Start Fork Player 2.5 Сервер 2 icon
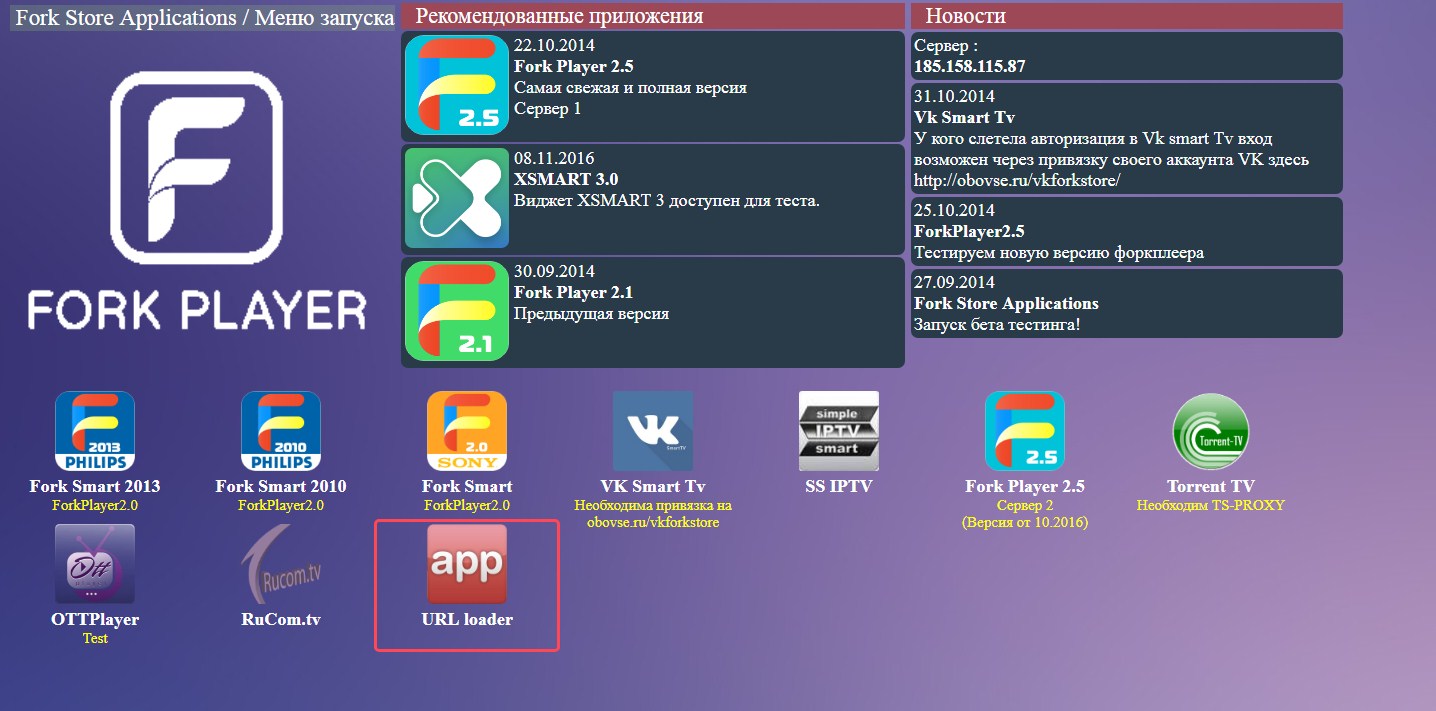The image size is (1436, 711). [x=1025, y=431]
